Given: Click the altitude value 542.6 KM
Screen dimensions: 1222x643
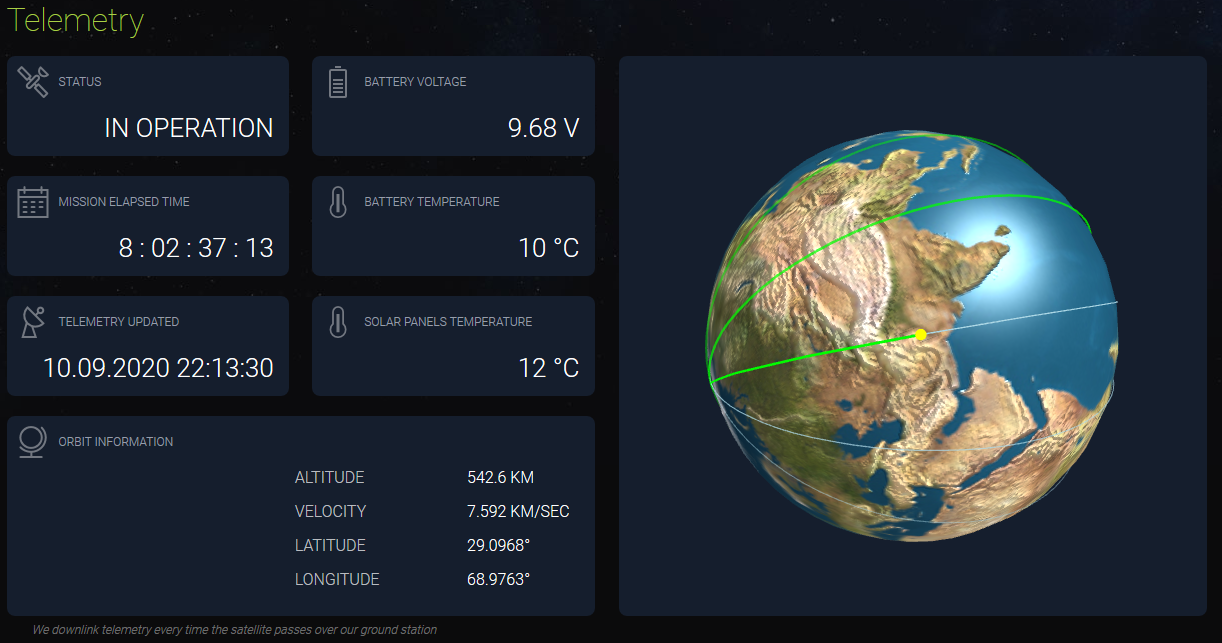Looking at the screenshot, I should click(x=500, y=478).
